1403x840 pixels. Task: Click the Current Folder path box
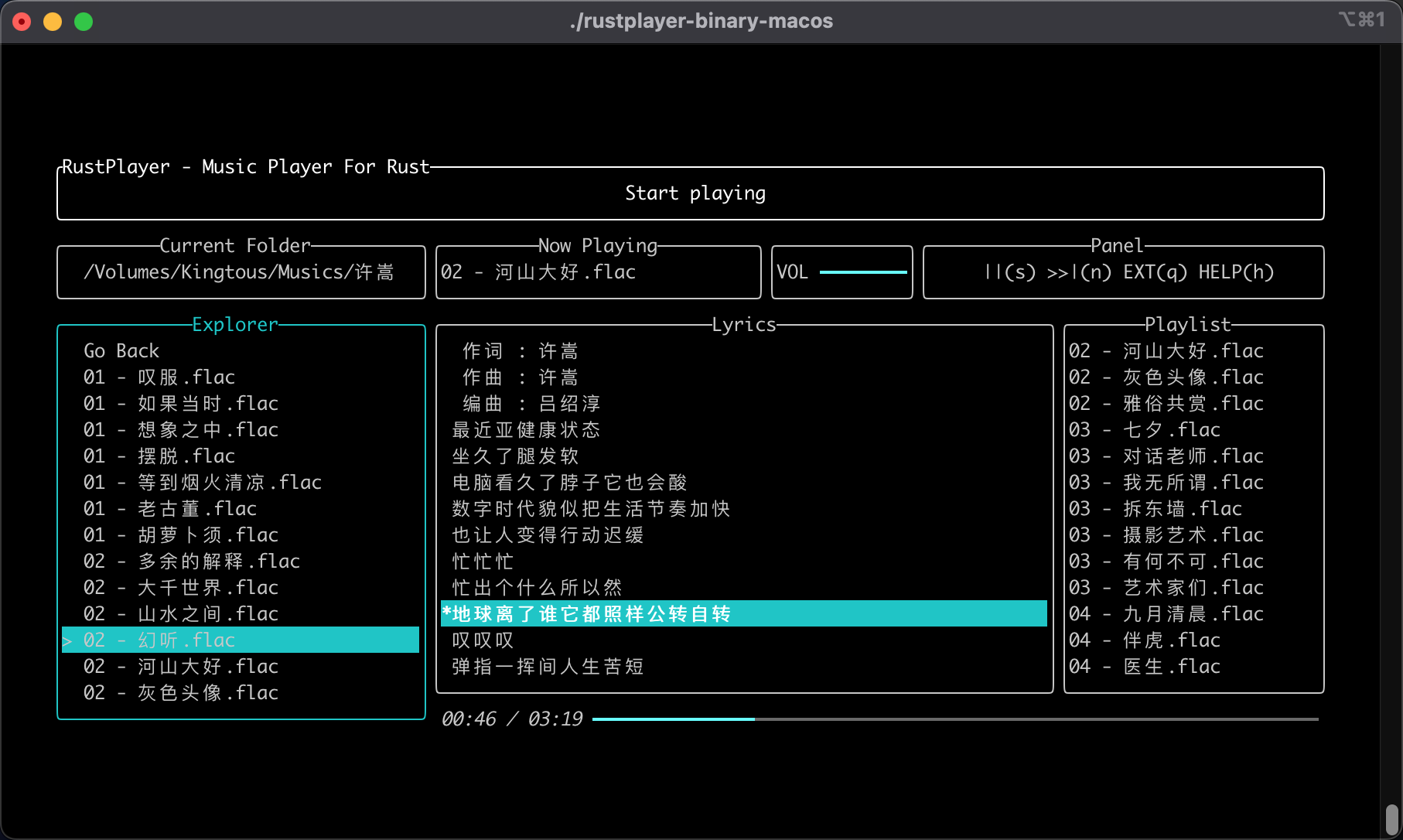240,272
